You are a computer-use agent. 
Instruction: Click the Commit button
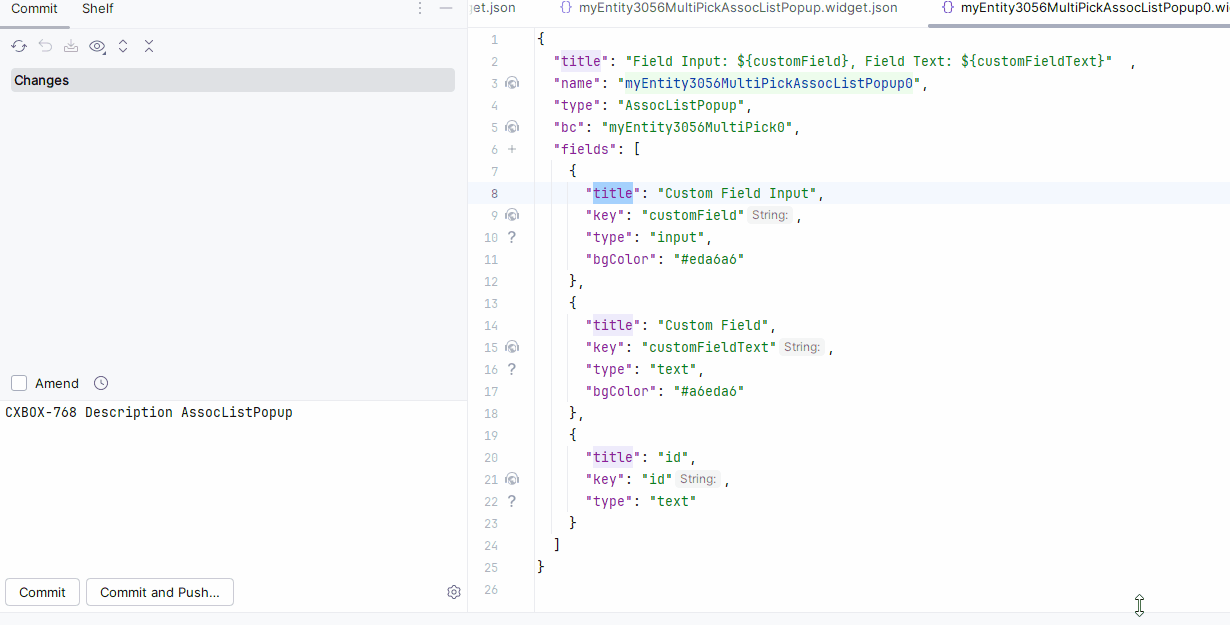(x=42, y=592)
